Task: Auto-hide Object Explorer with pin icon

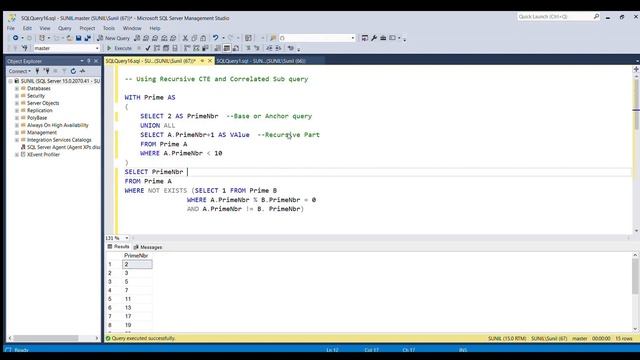Action: click(89, 61)
